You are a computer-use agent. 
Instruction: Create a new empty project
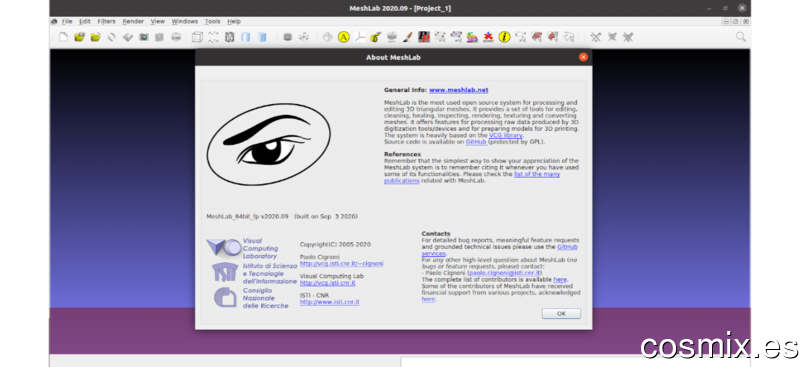pyautogui.click(x=63, y=37)
